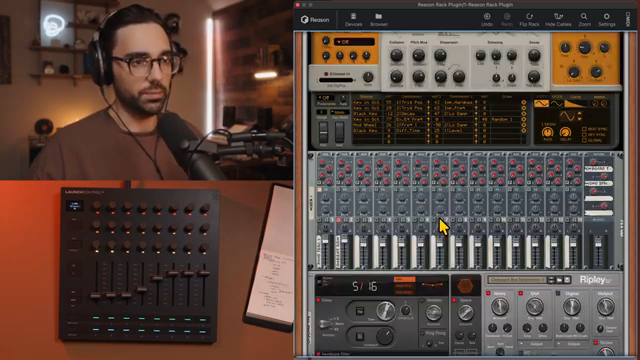The height and width of the screenshot is (360, 640).
Task: Click the Space Amount knob
Action: [465, 313]
